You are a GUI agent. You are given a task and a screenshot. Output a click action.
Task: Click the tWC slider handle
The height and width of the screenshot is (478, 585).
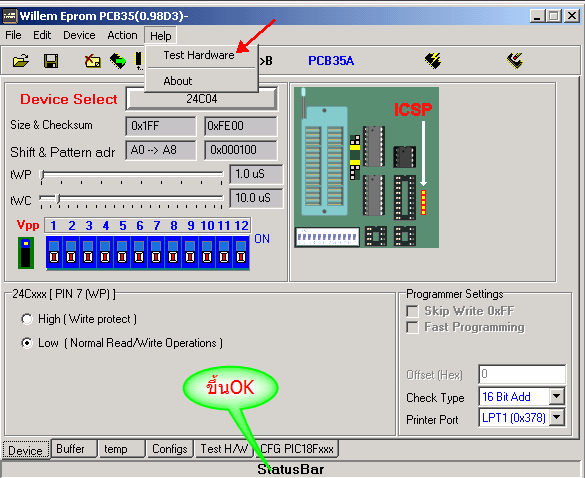pos(57,198)
